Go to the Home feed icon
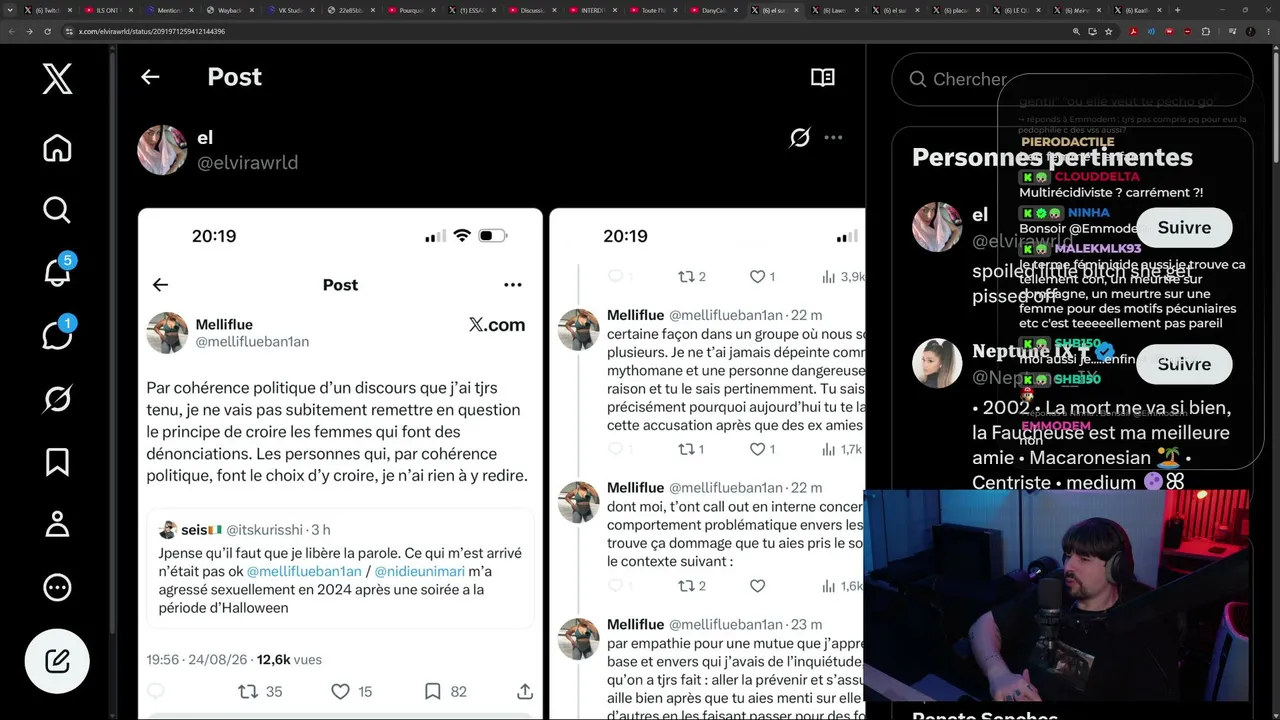 [x=57, y=148]
